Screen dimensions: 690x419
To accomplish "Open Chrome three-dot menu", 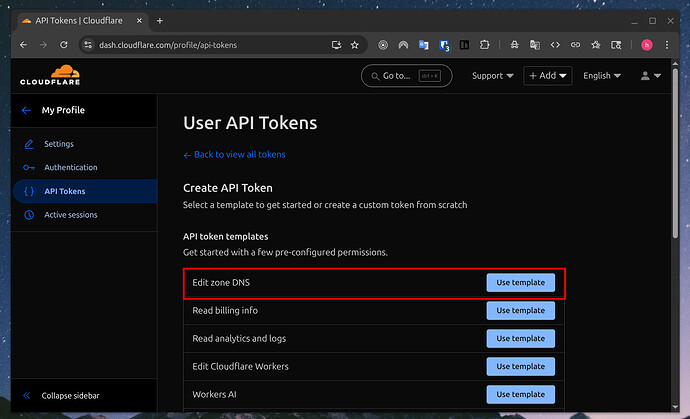I will 667,45.
